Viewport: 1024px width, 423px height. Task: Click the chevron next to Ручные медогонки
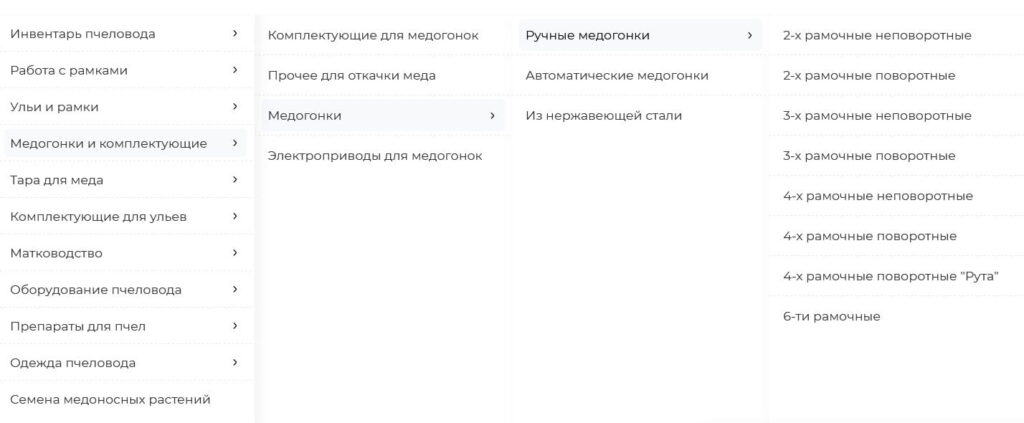click(x=750, y=36)
